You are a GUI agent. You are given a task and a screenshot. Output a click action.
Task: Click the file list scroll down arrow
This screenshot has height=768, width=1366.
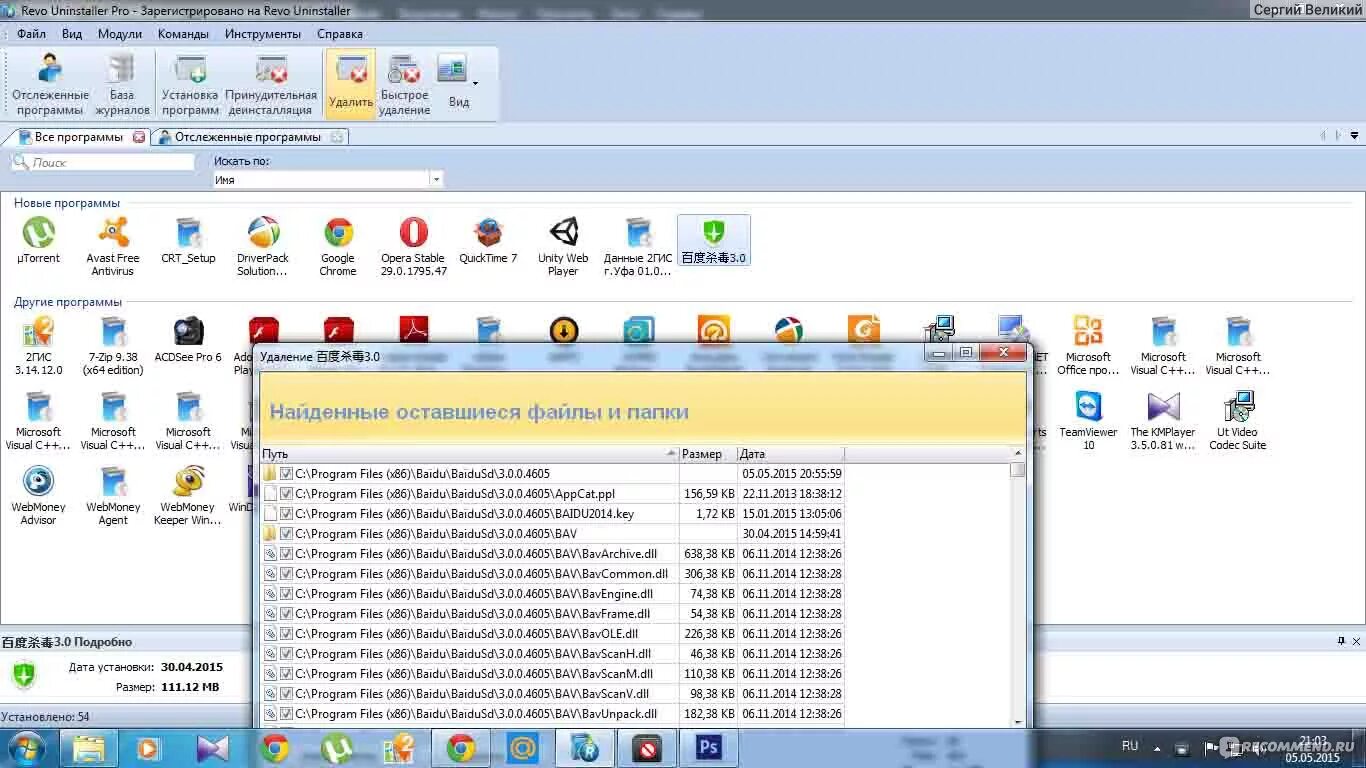(x=1018, y=722)
